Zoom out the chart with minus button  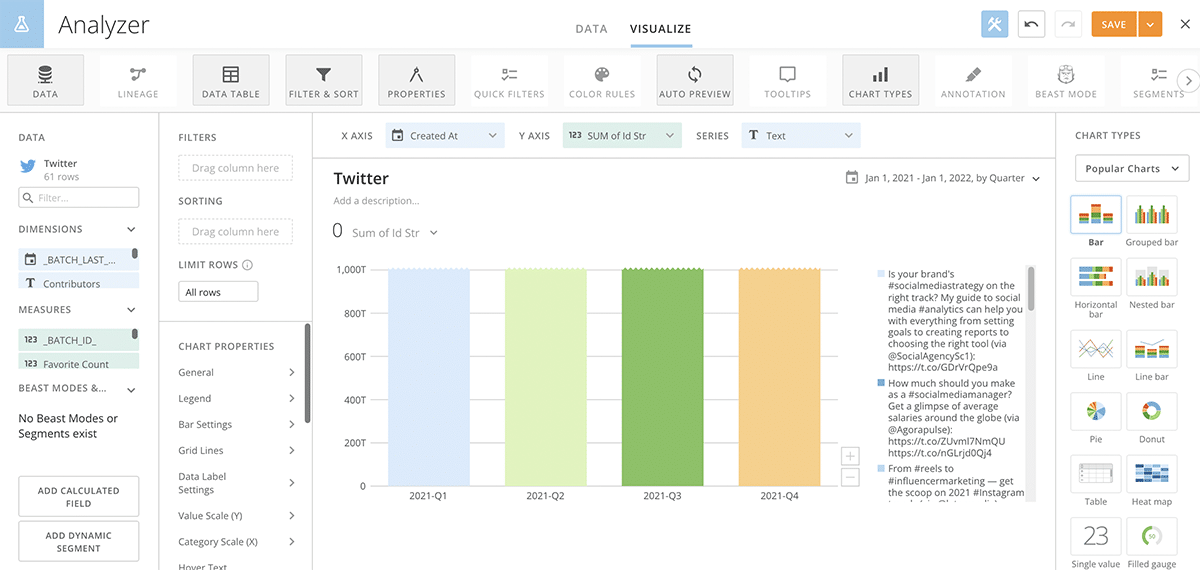pos(850,477)
